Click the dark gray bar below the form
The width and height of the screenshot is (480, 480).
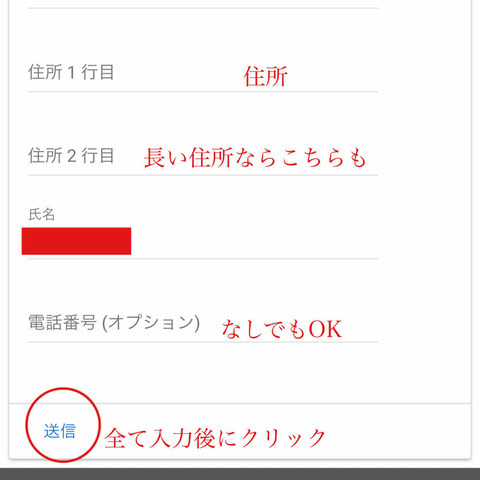pyautogui.click(x=240, y=474)
